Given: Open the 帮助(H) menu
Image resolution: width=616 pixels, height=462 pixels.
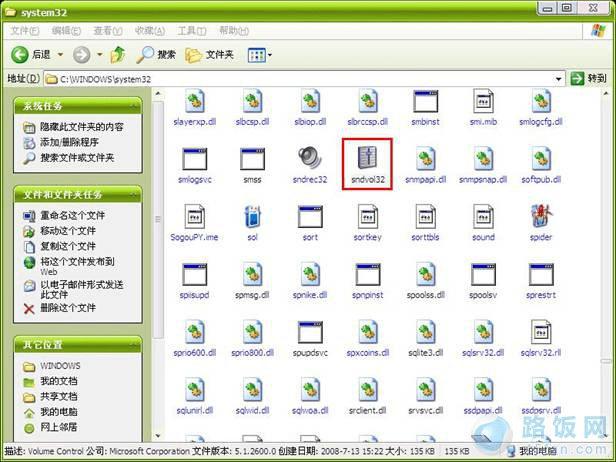Looking at the screenshot, I should pyautogui.click(x=234, y=31).
